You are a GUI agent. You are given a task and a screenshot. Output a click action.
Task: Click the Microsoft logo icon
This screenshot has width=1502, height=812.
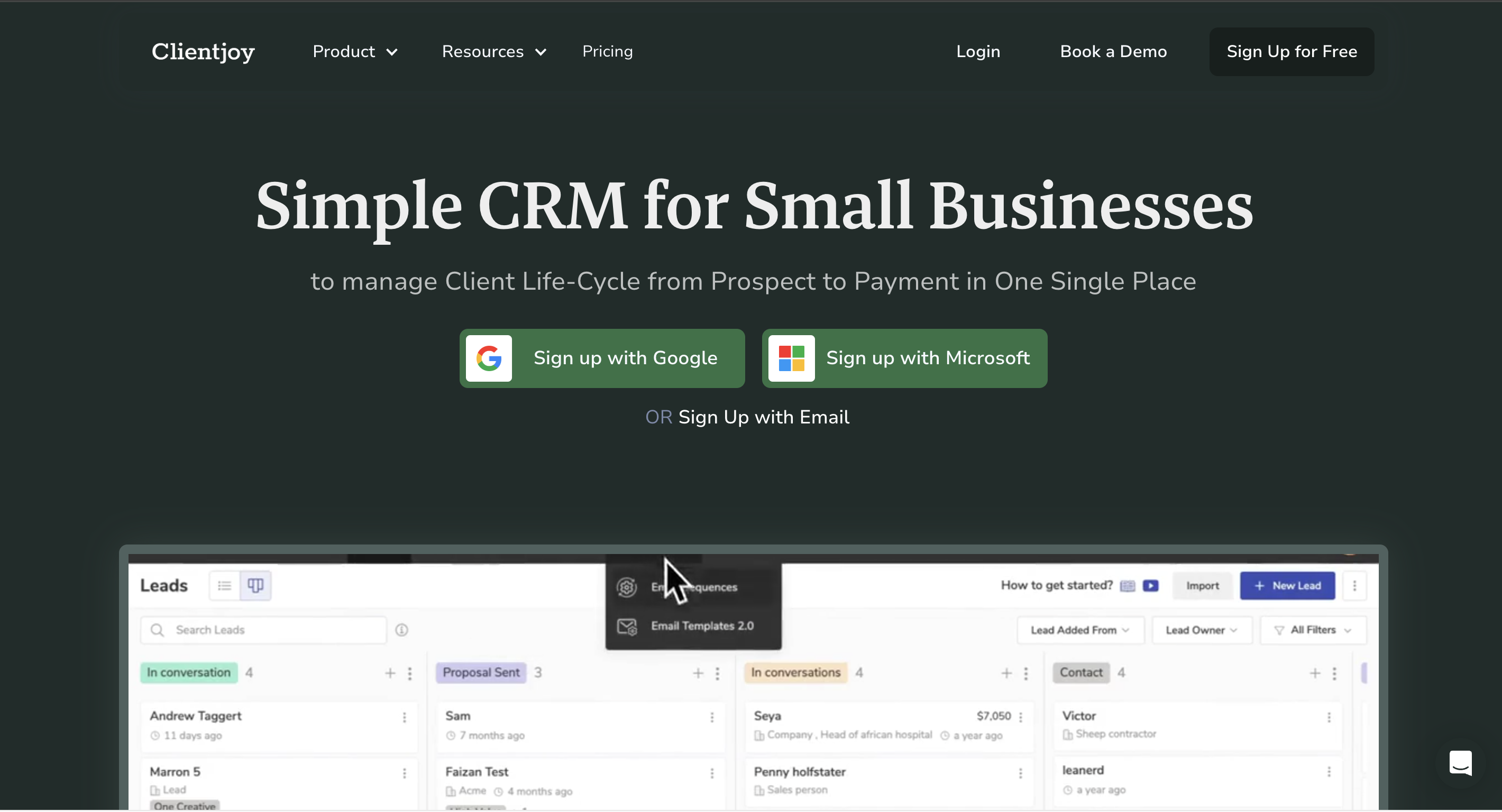[791, 358]
